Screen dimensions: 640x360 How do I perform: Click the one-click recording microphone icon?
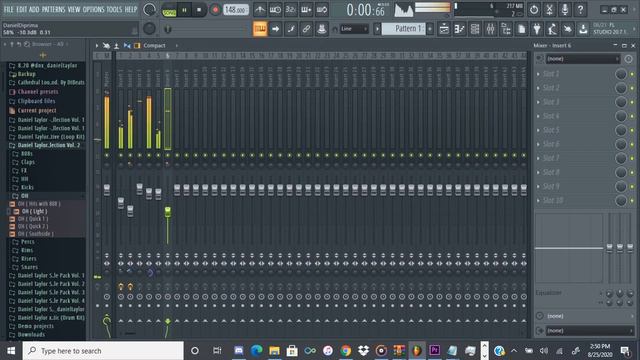[x=565, y=9]
